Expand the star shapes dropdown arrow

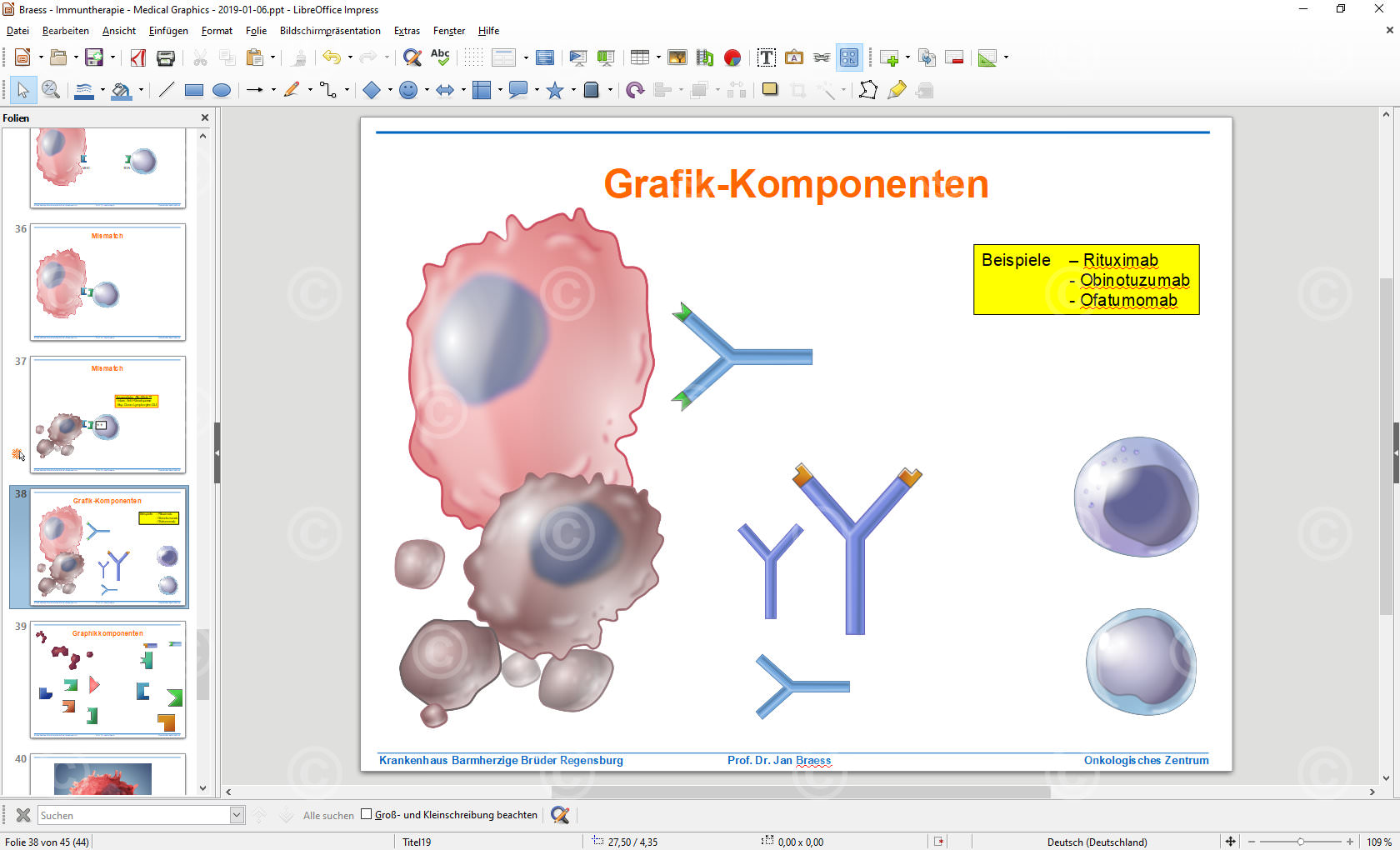573,90
